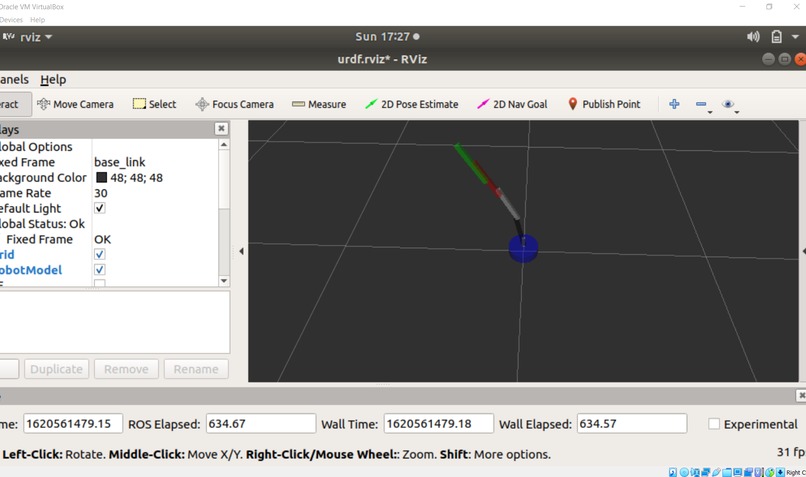Enable the Experimental checkbox
The image size is (806, 477).
(x=713, y=424)
